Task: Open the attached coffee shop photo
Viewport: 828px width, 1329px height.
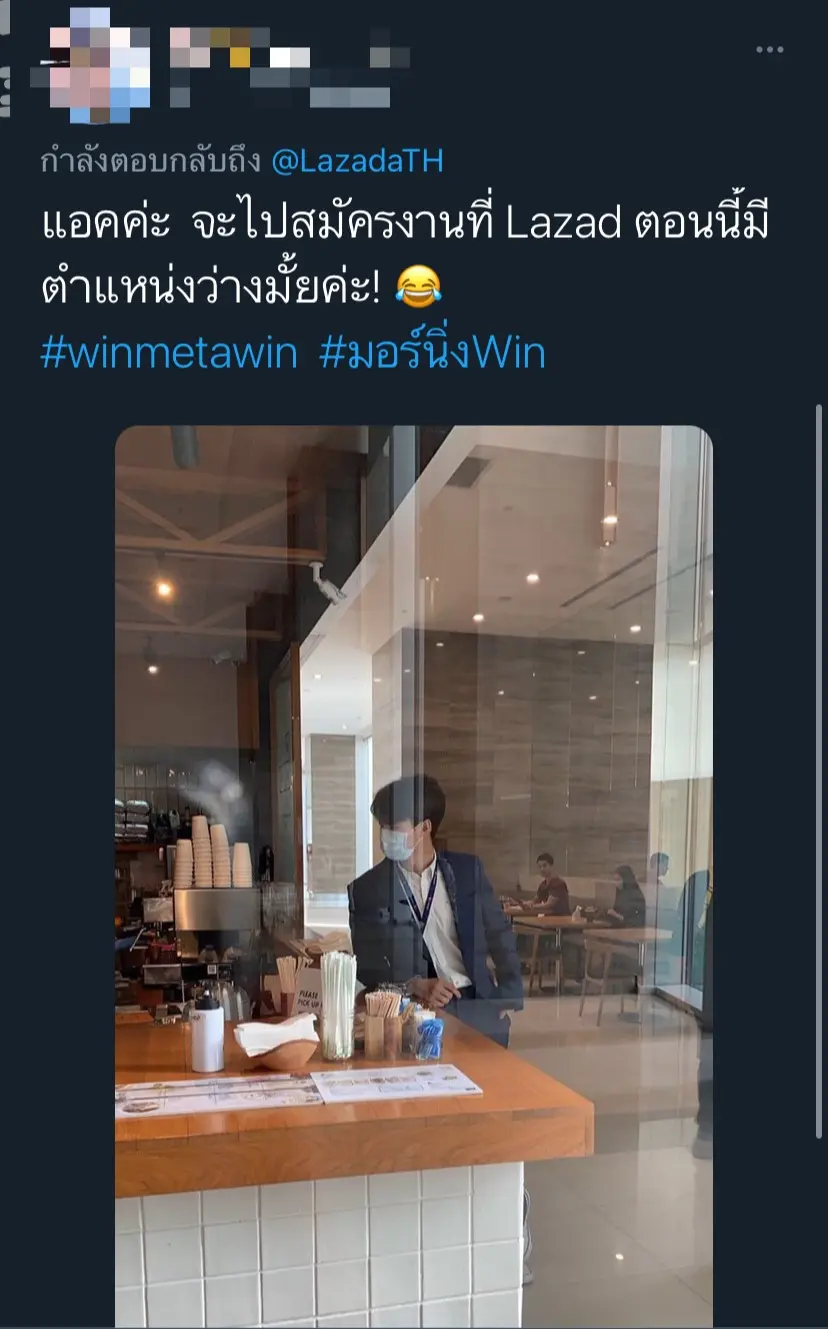Action: [414, 877]
